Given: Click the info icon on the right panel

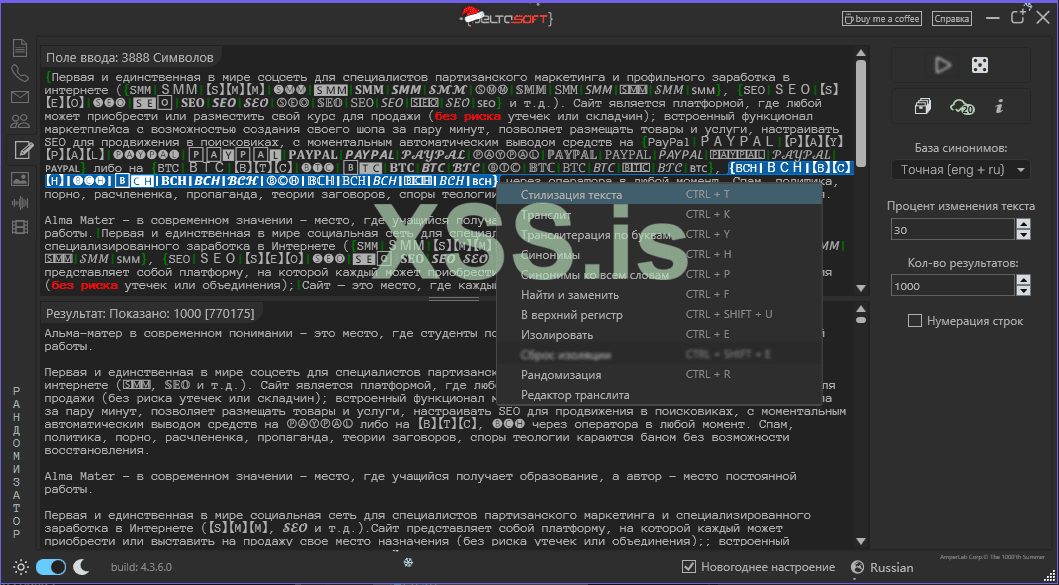Looking at the screenshot, I should (x=1000, y=107).
